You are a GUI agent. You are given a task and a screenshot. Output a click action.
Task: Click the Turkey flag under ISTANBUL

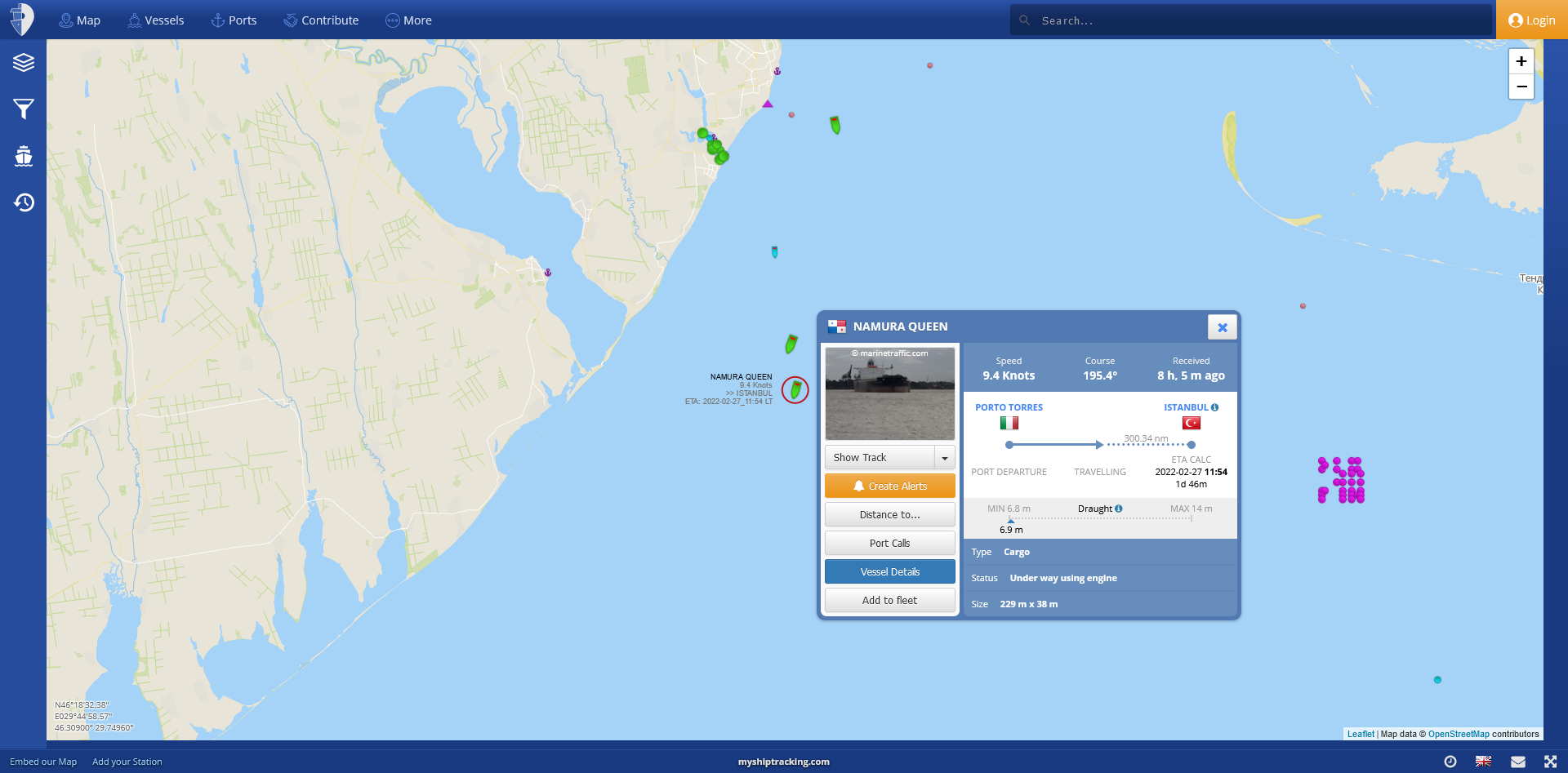[x=1192, y=423]
